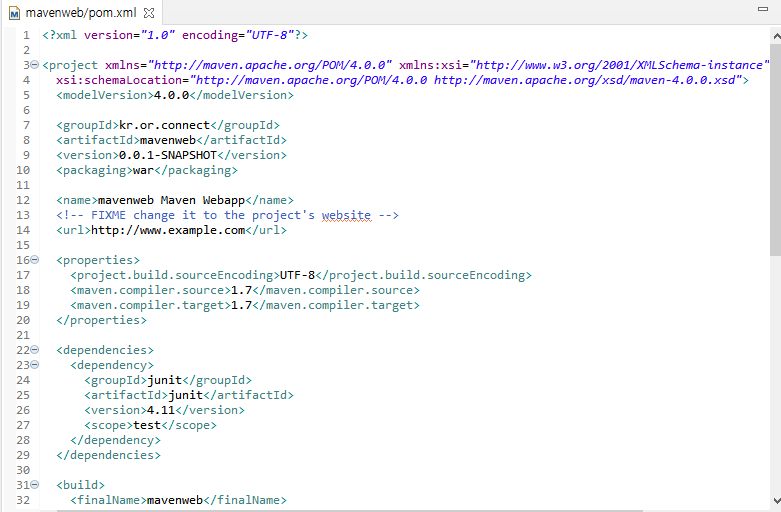This screenshot has height=512, width=781.
Task: Click the artifactId value mavenweb on line 8
Action: (x=168, y=140)
